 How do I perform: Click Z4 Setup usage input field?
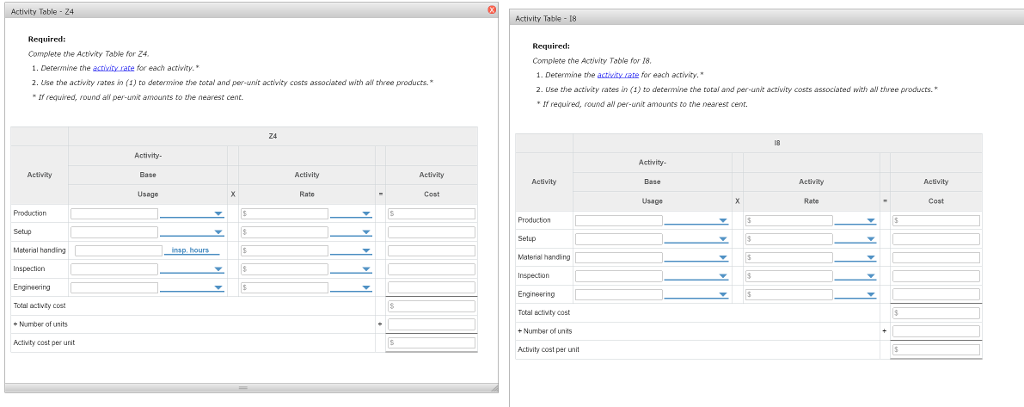(x=114, y=232)
